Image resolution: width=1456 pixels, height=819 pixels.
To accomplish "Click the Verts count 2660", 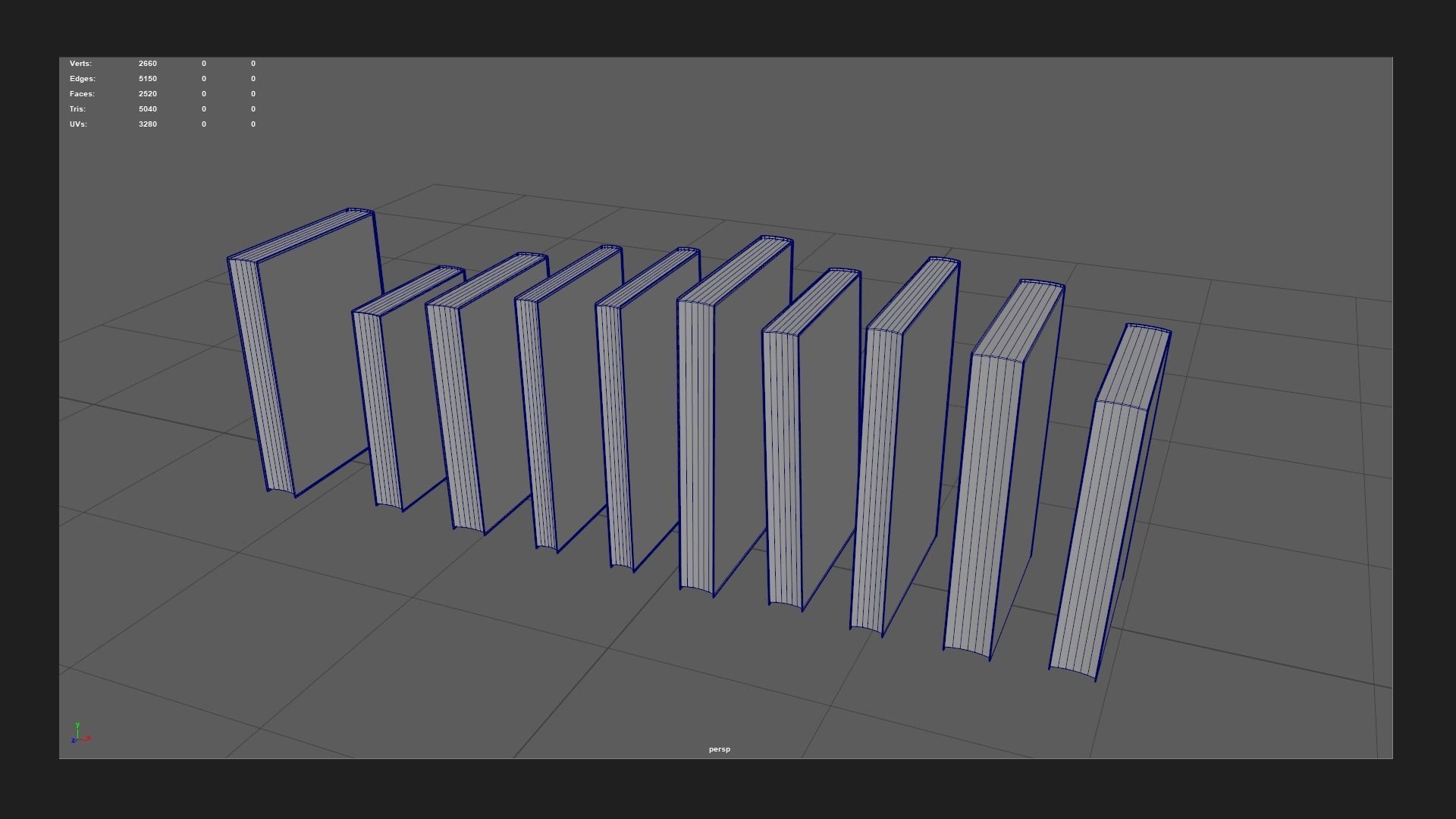I will [148, 64].
